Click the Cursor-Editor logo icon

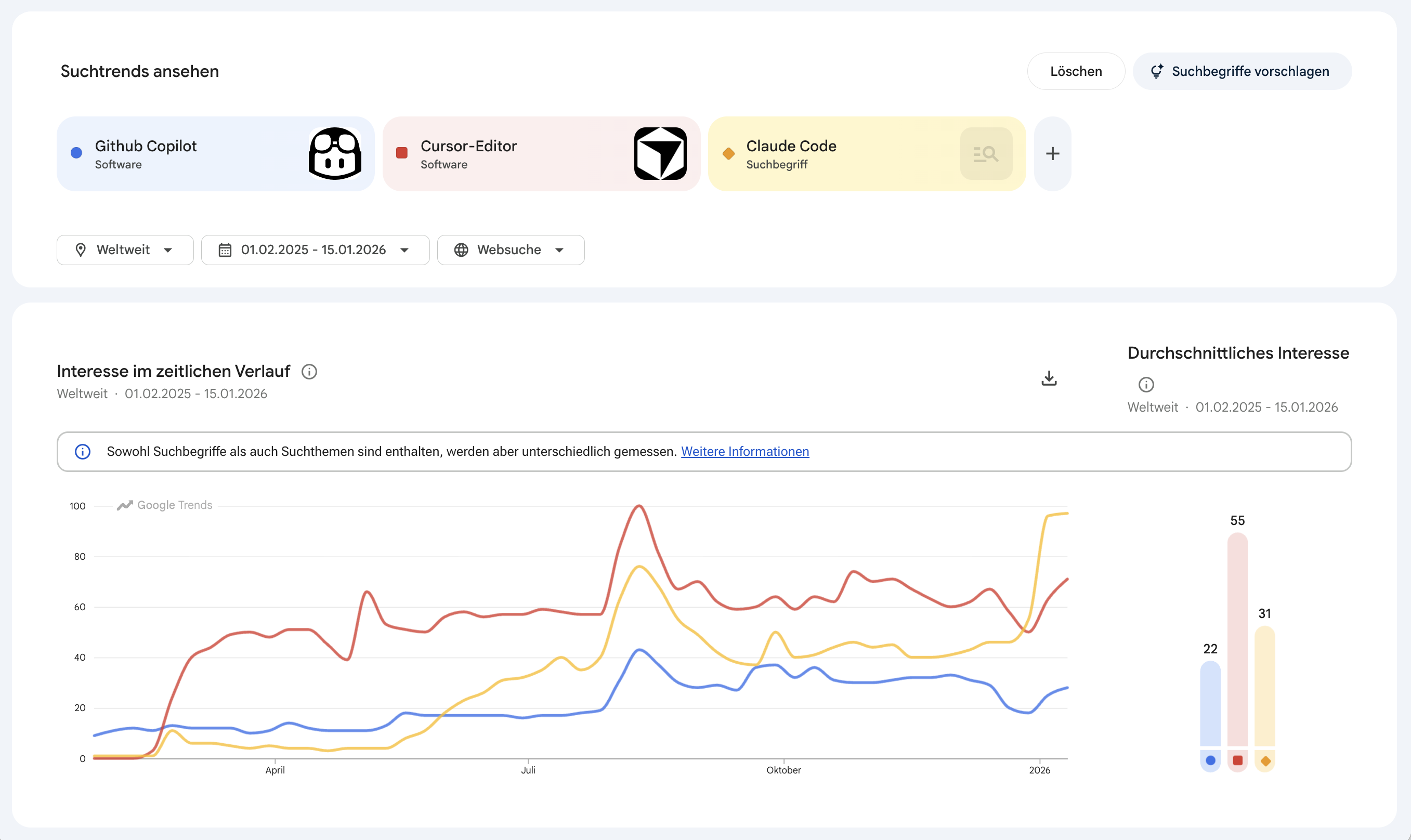pyautogui.click(x=660, y=154)
